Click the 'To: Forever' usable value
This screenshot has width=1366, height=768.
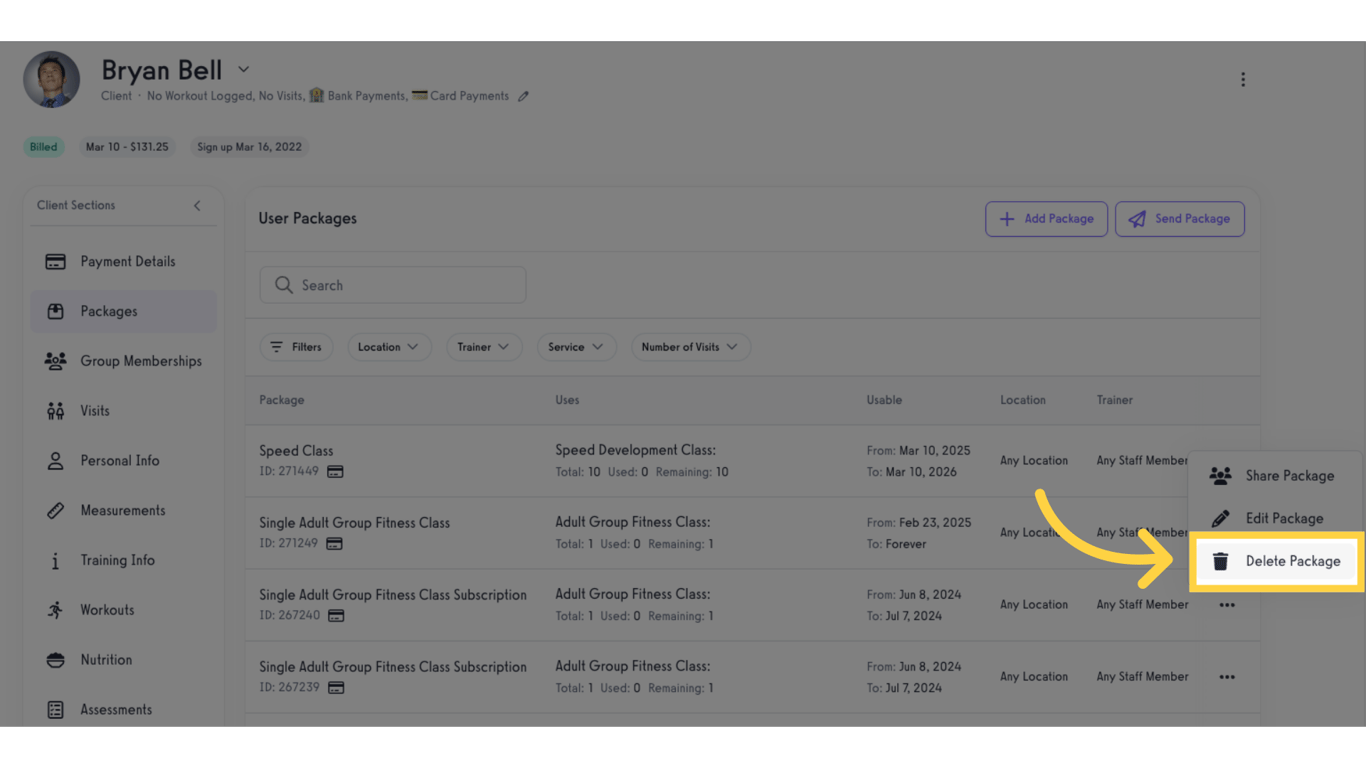click(x=896, y=544)
